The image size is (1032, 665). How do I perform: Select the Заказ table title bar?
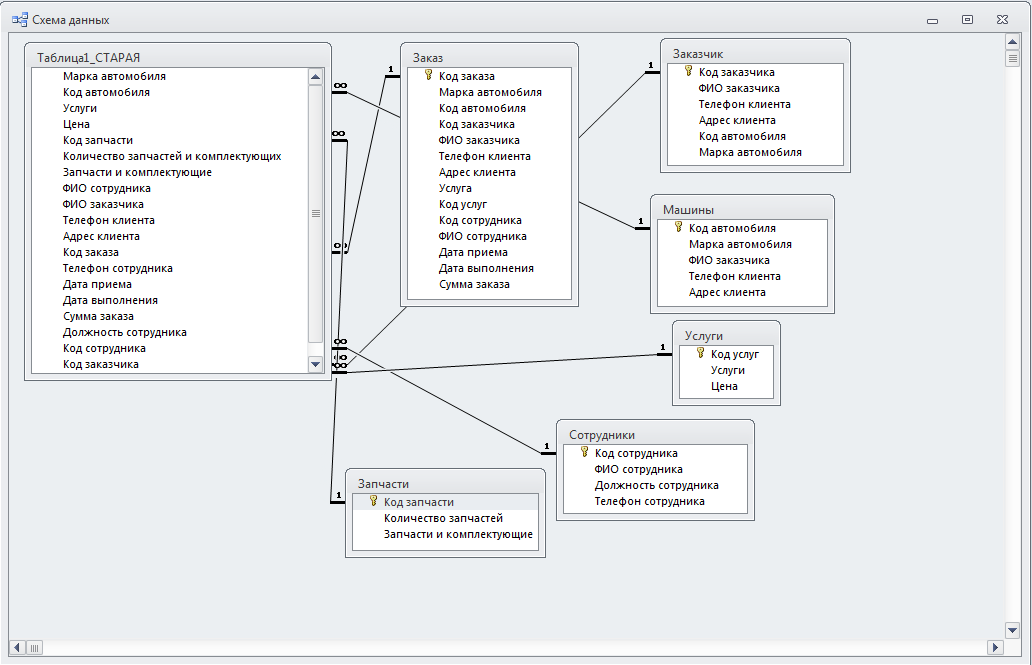[x=489, y=58]
